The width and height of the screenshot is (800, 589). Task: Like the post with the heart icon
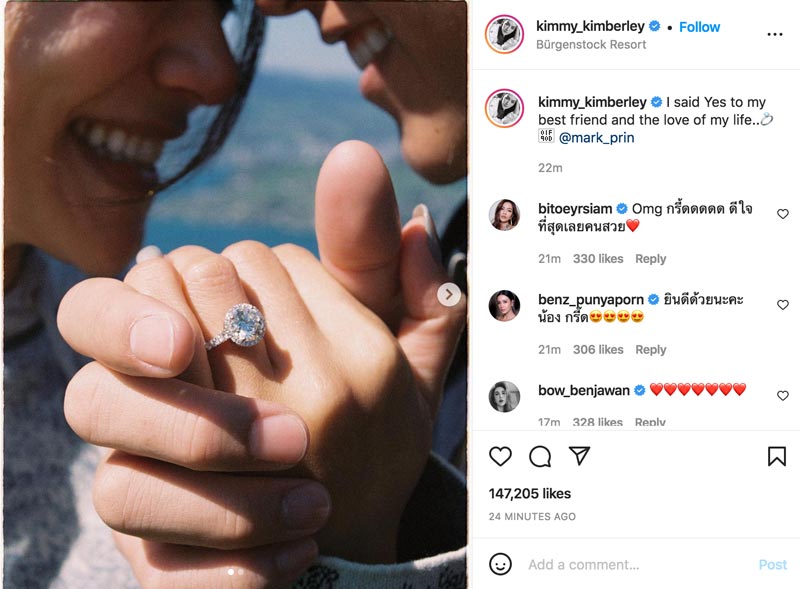pyautogui.click(x=500, y=456)
